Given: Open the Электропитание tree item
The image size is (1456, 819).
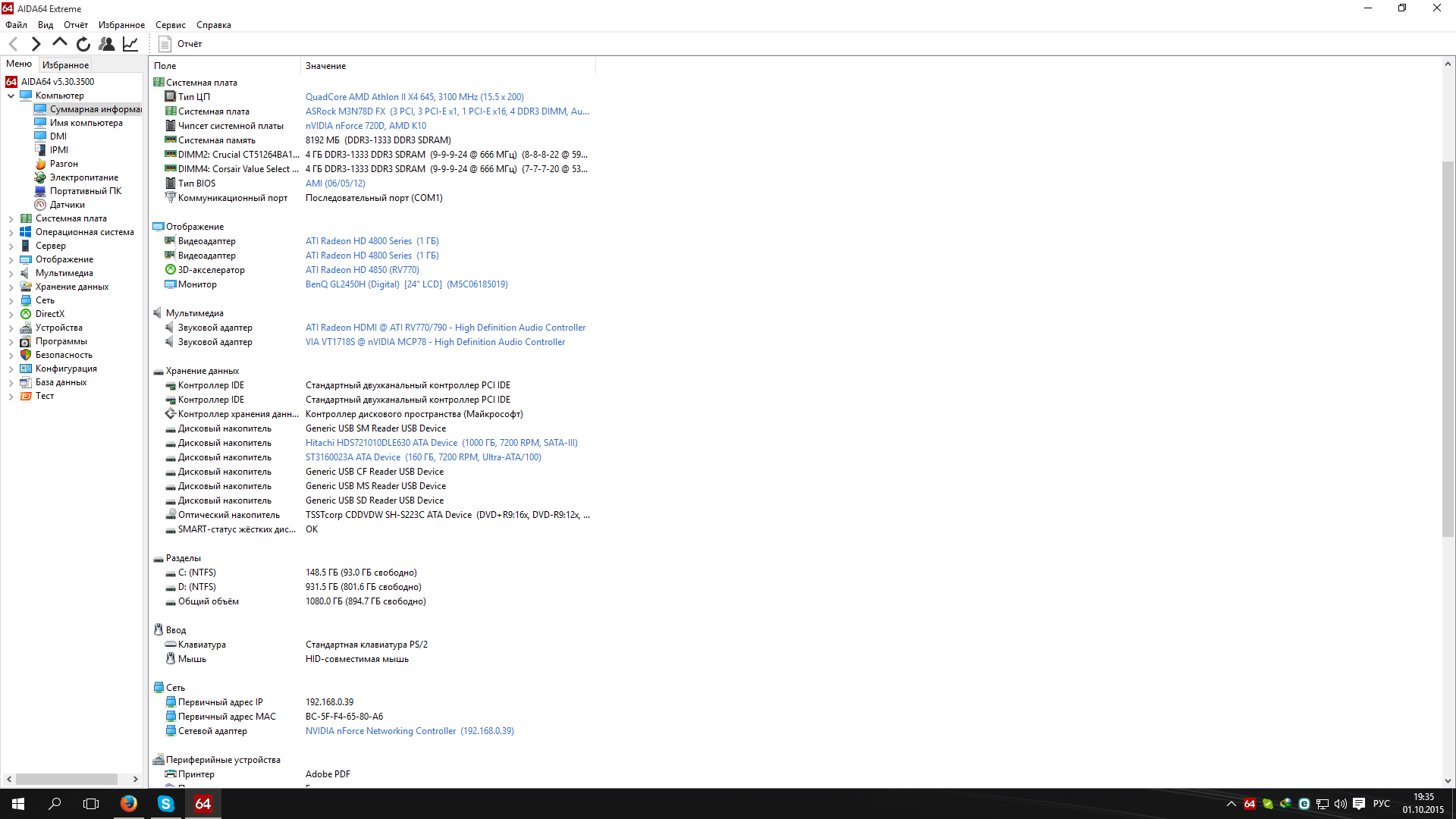Looking at the screenshot, I should [x=83, y=177].
